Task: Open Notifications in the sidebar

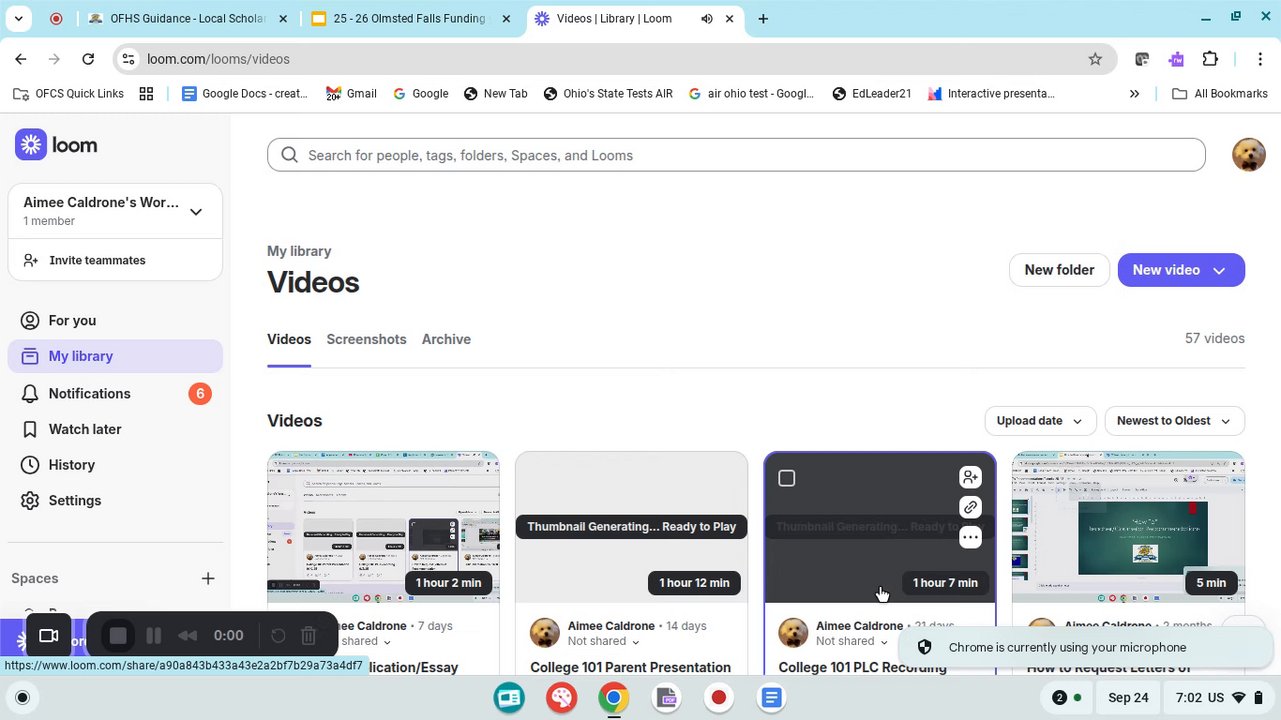Action: [x=115, y=393]
